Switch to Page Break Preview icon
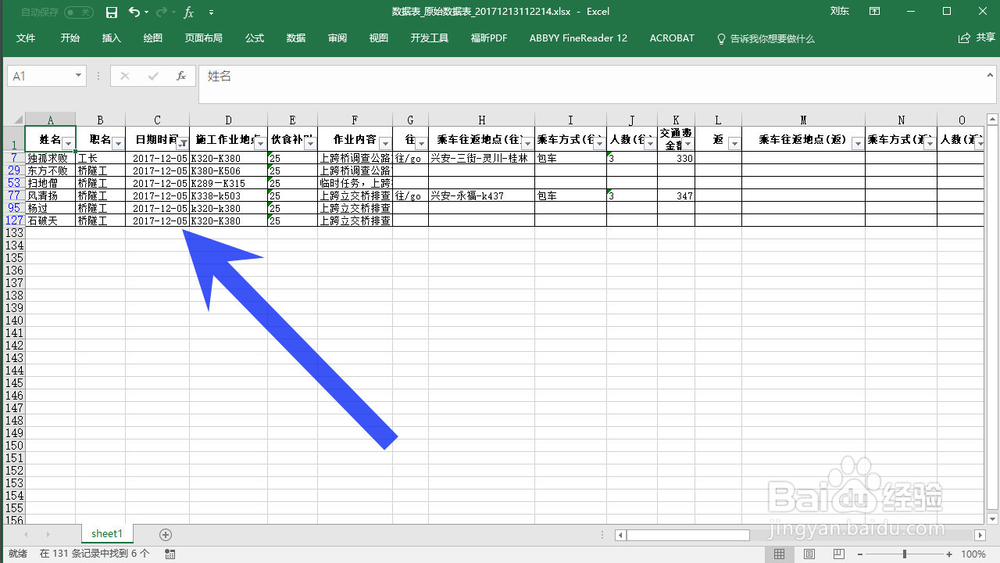Image resolution: width=1000 pixels, height=563 pixels. pos(839,554)
